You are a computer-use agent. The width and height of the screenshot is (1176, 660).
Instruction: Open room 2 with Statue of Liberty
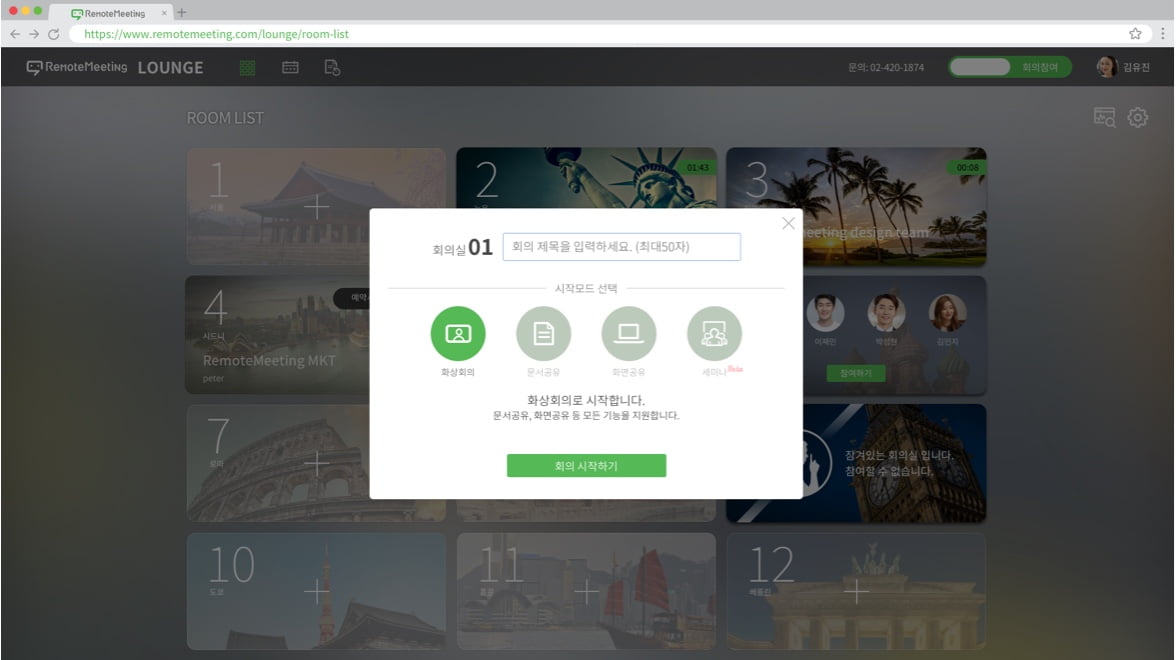click(586, 178)
